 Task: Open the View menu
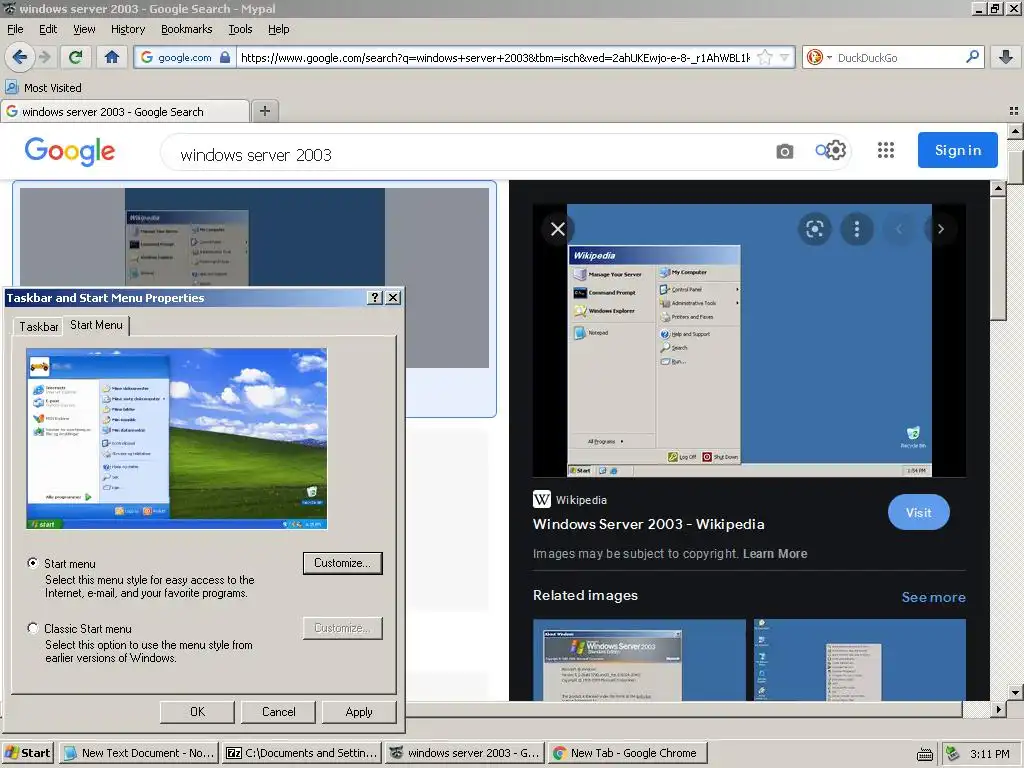coord(84,29)
